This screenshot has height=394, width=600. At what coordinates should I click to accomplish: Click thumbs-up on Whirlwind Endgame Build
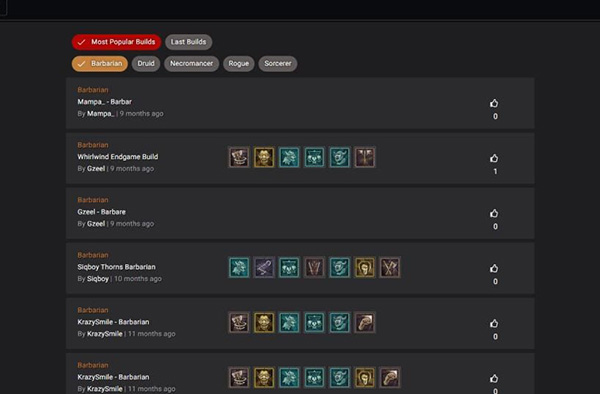coord(494,158)
